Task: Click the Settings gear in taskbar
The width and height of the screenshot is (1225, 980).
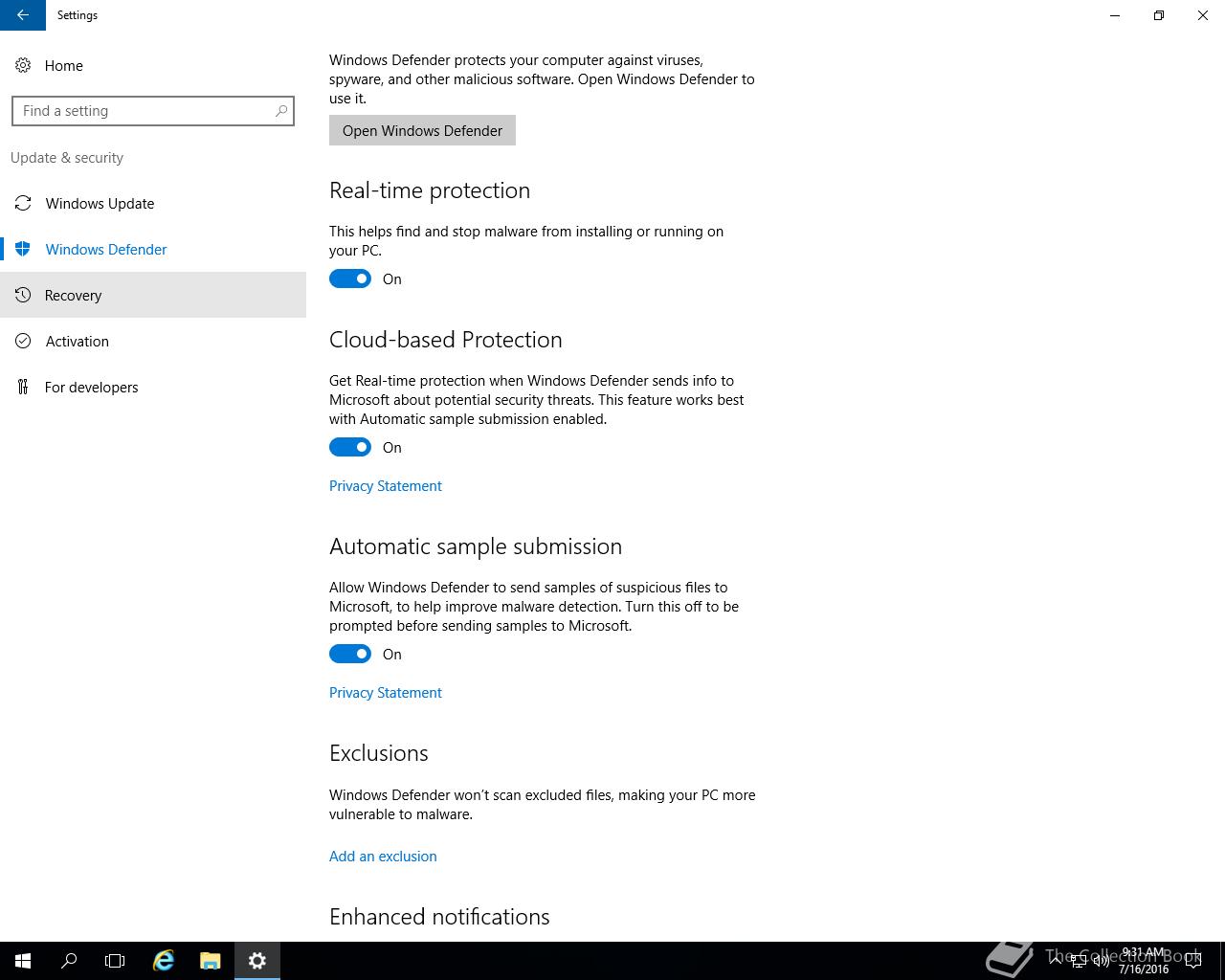Action: pos(257,961)
